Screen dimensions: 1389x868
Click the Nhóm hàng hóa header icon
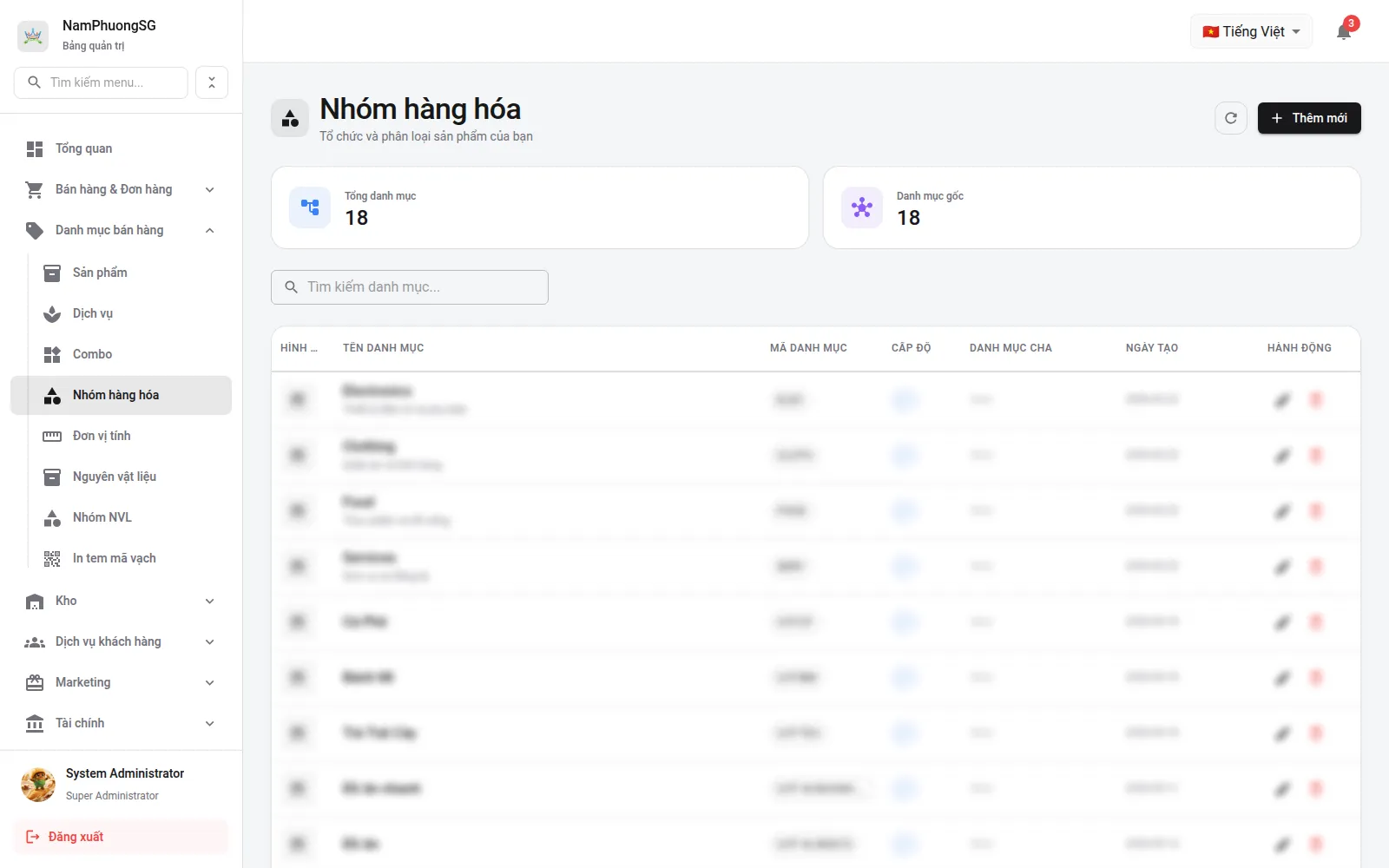290,118
